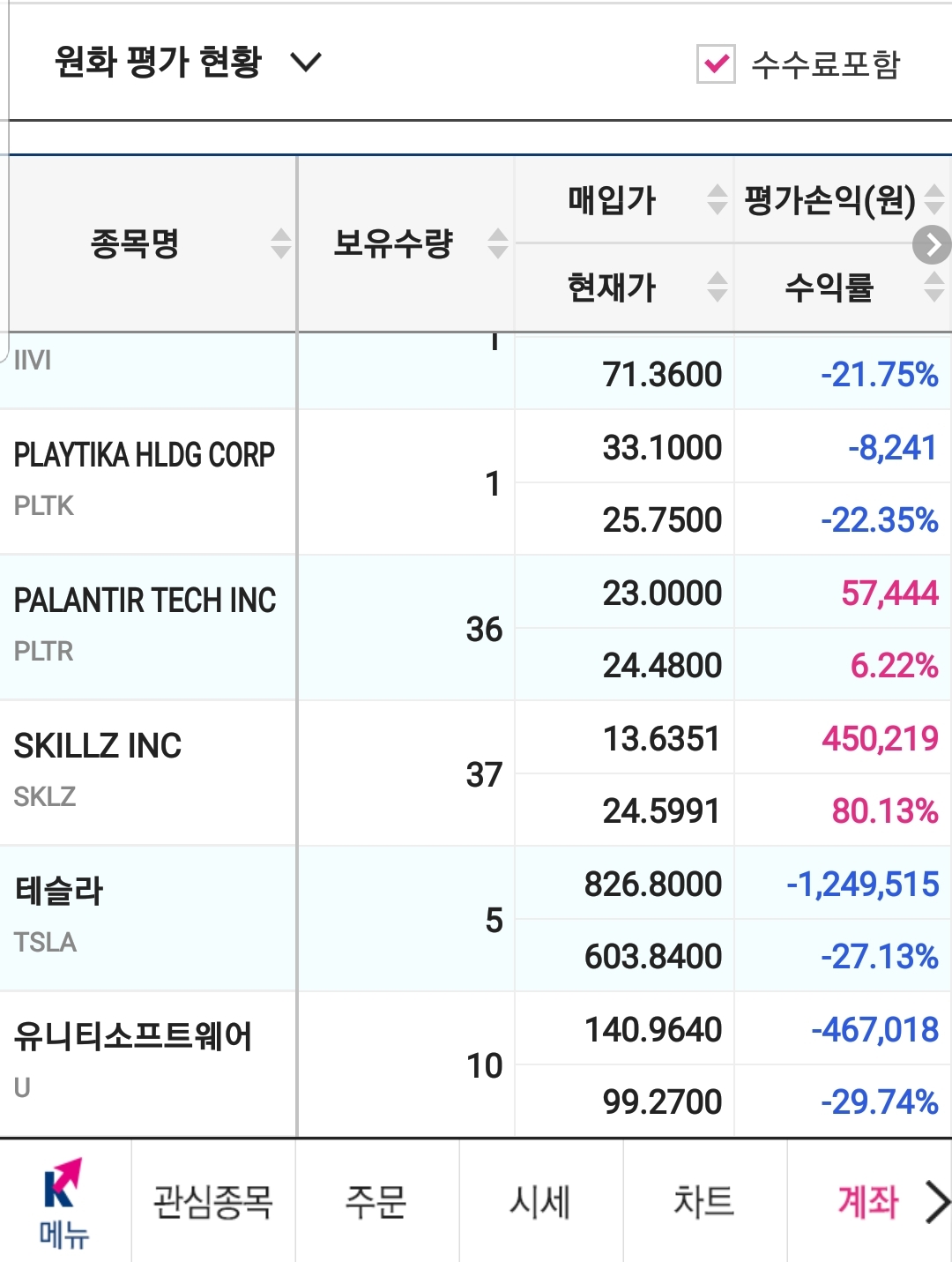Click Playtika current price 25.7500
952x1262 pixels.
(663, 520)
